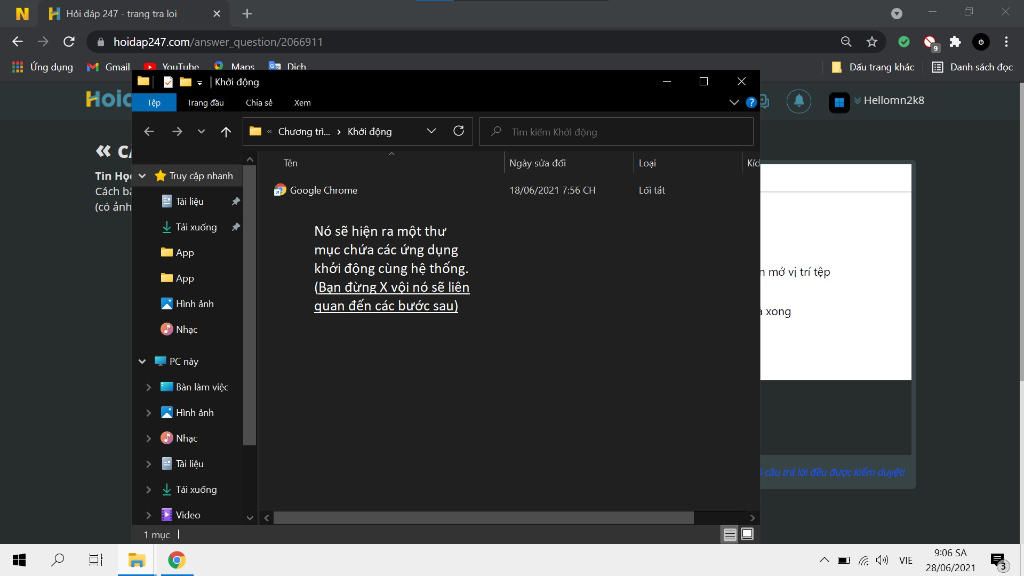Show hidden system tray icons chevron
This screenshot has width=1024, height=576.
coord(824,560)
